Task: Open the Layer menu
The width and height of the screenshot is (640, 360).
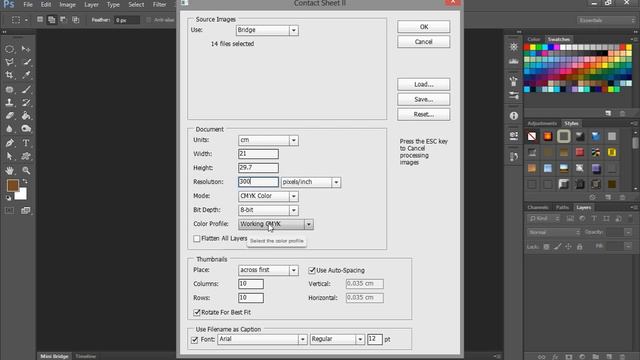Action: [x=91, y=5]
